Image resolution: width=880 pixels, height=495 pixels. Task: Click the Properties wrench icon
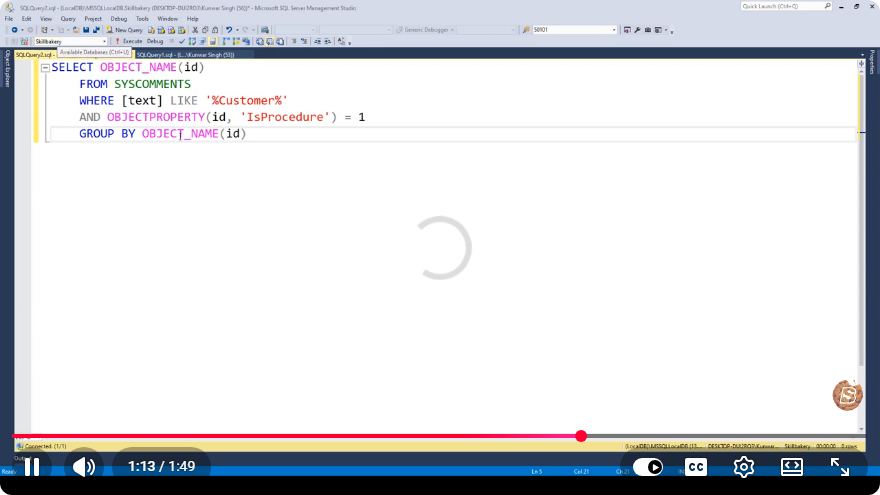[638, 30]
